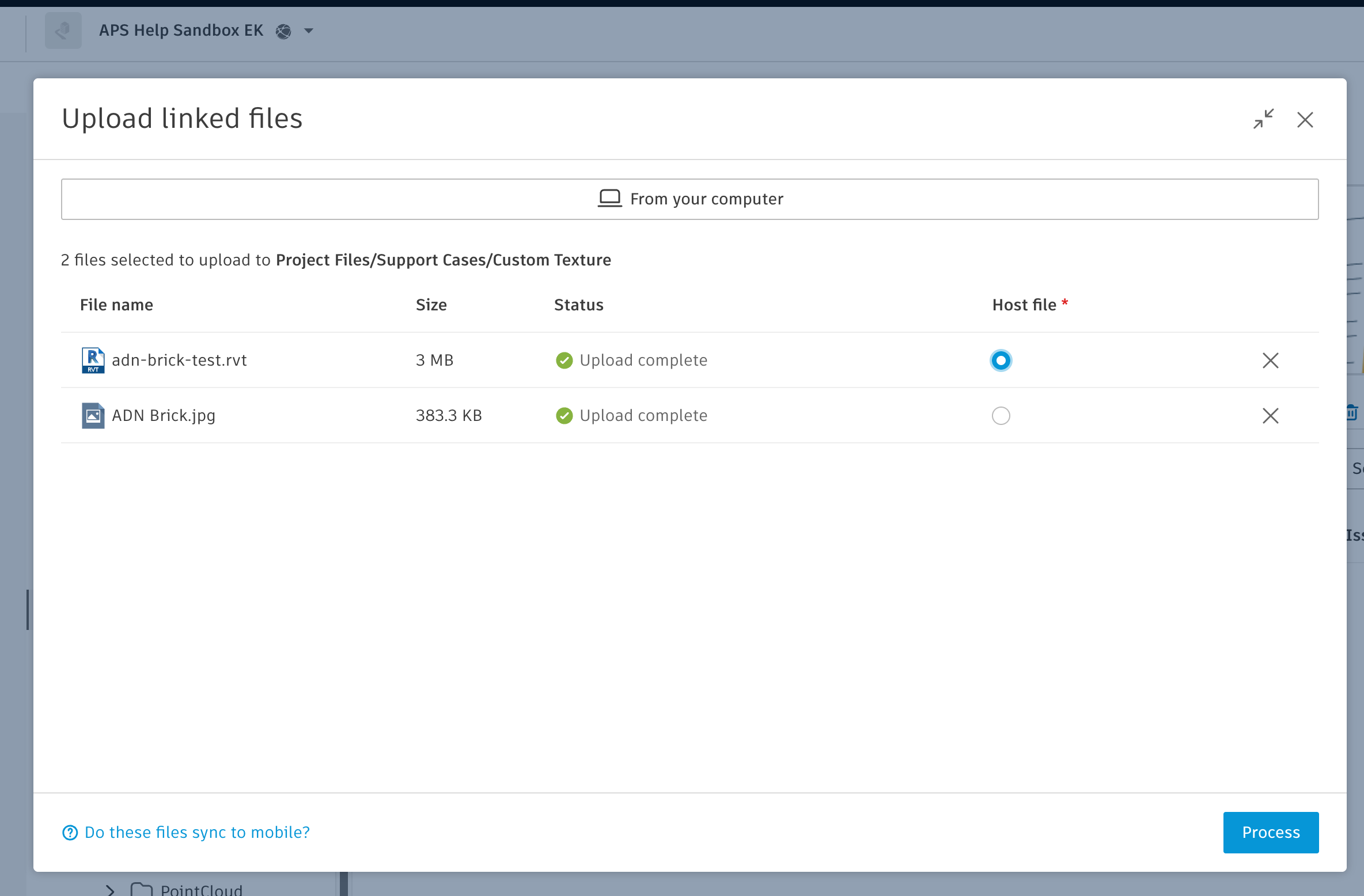This screenshot has width=1364, height=896.
Task: Select the PointCloud folder
Action: 201,890
